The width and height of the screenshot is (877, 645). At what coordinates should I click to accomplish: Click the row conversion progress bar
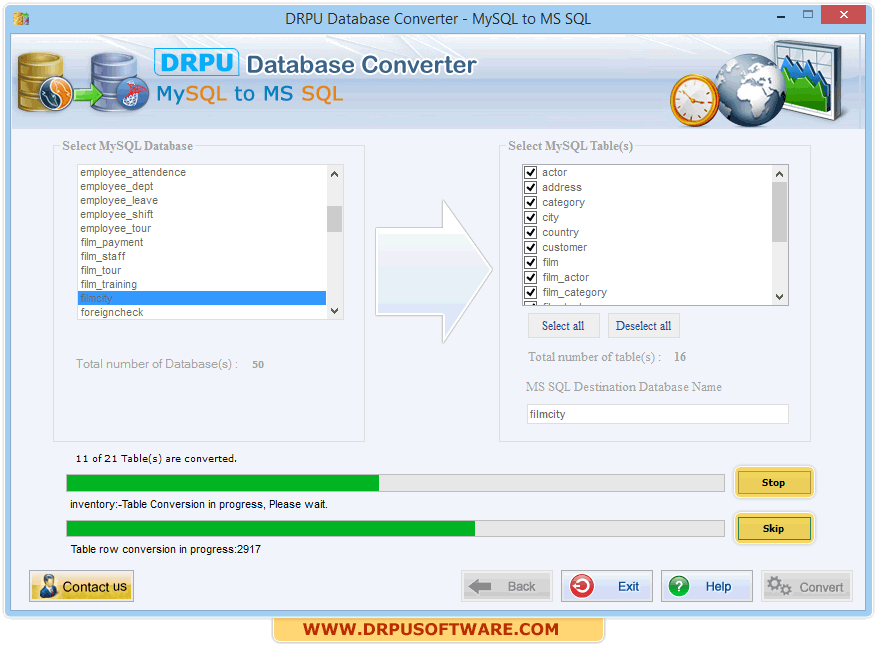(x=395, y=529)
